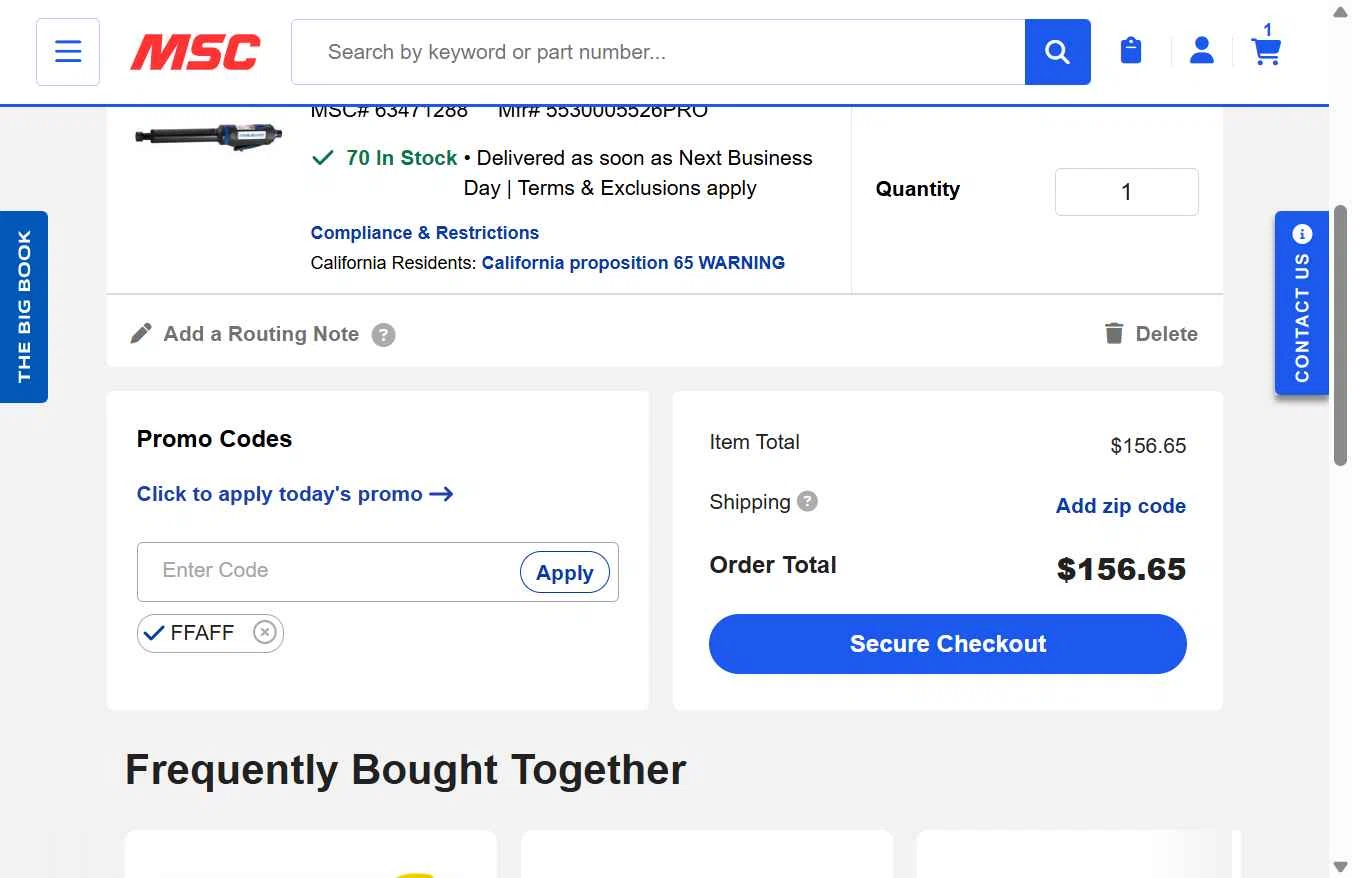
Task: Click the Apply promo code button
Action: point(564,573)
